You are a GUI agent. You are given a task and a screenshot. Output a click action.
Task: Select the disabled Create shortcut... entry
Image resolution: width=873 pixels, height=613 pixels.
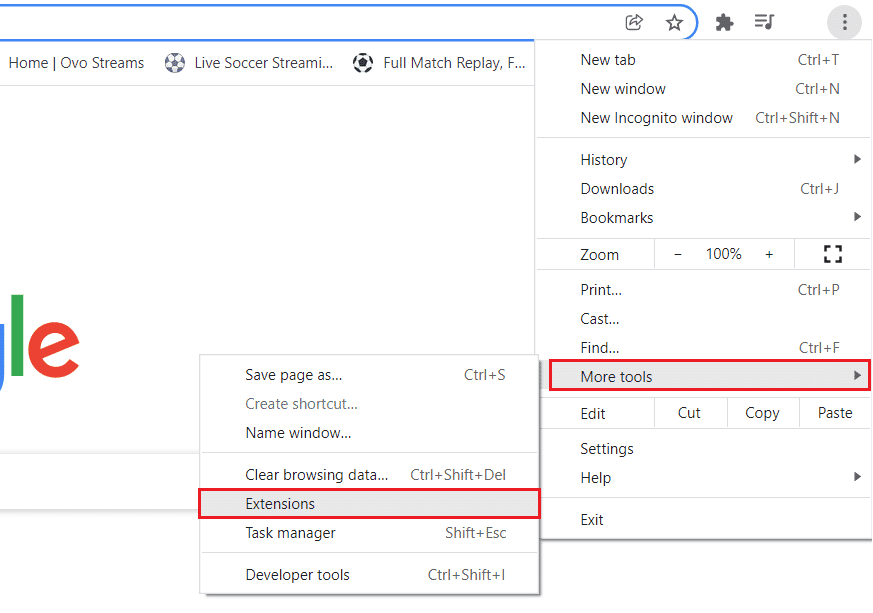pyautogui.click(x=369, y=404)
